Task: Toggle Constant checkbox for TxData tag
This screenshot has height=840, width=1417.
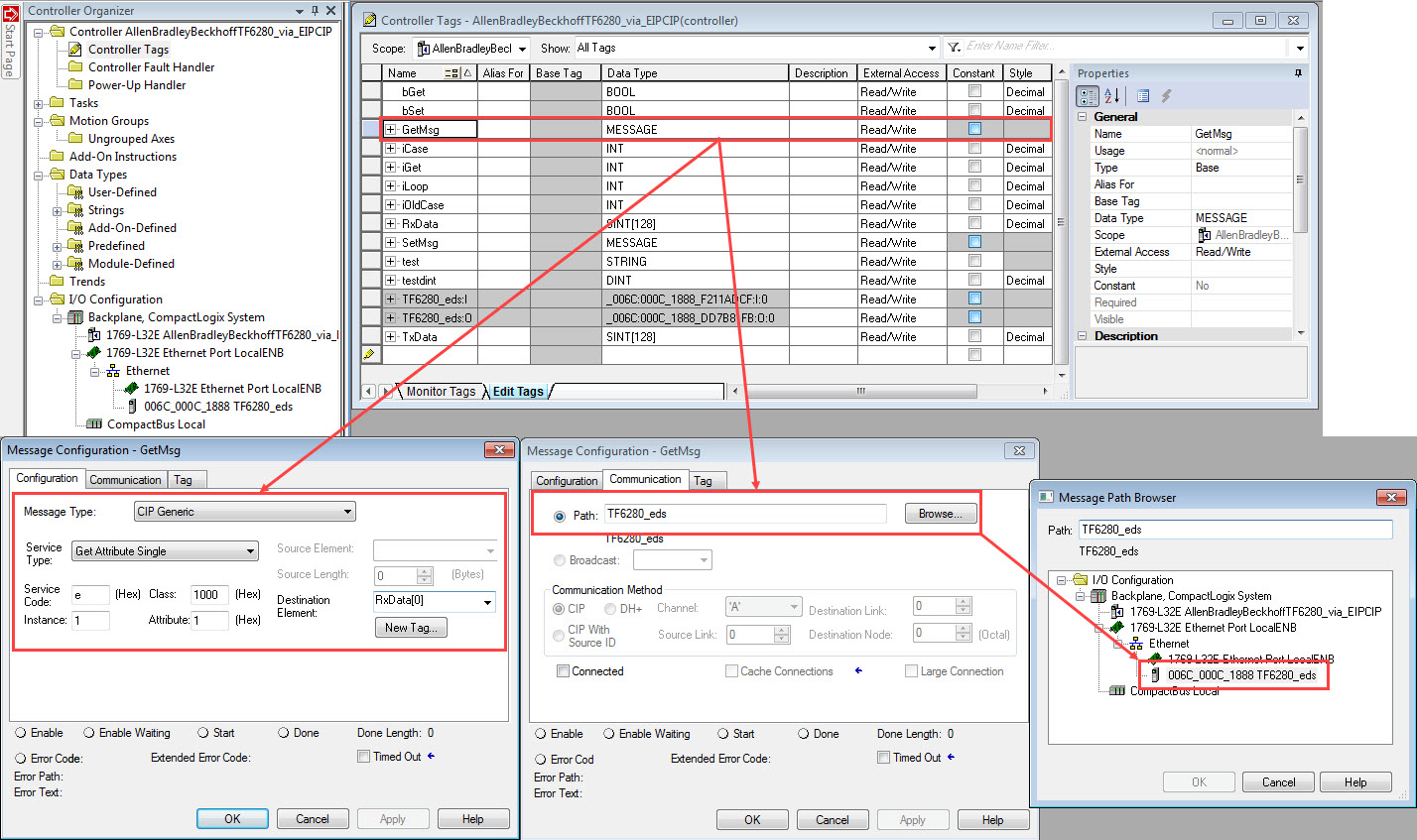Action: (974, 336)
